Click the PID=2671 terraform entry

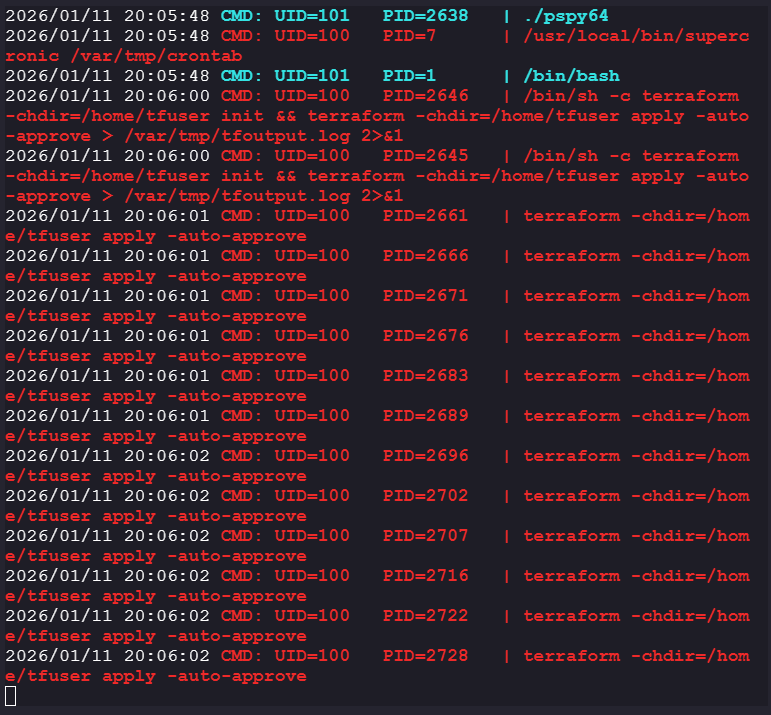pyautogui.click(x=425, y=296)
